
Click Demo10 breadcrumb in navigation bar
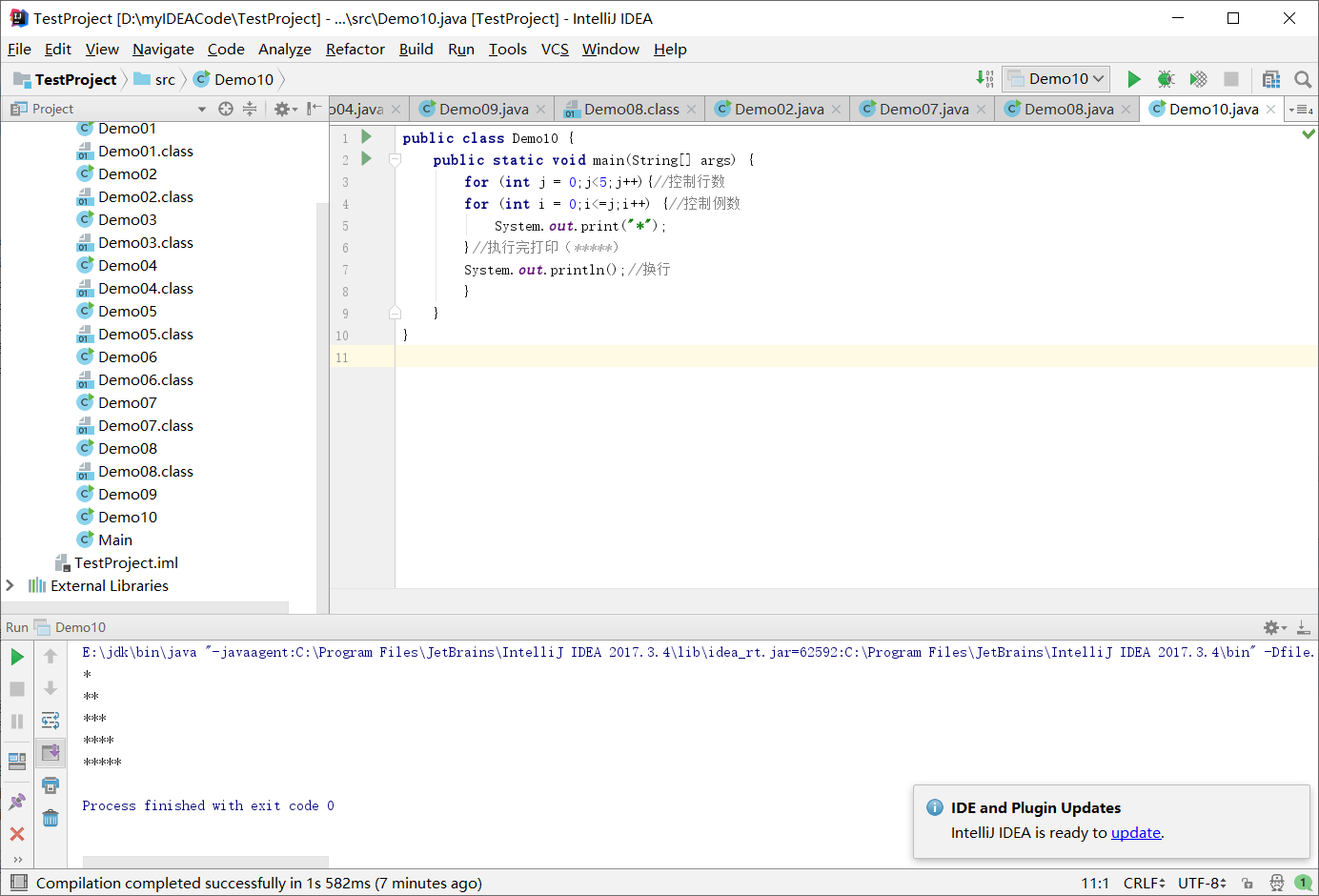pyautogui.click(x=233, y=80)
